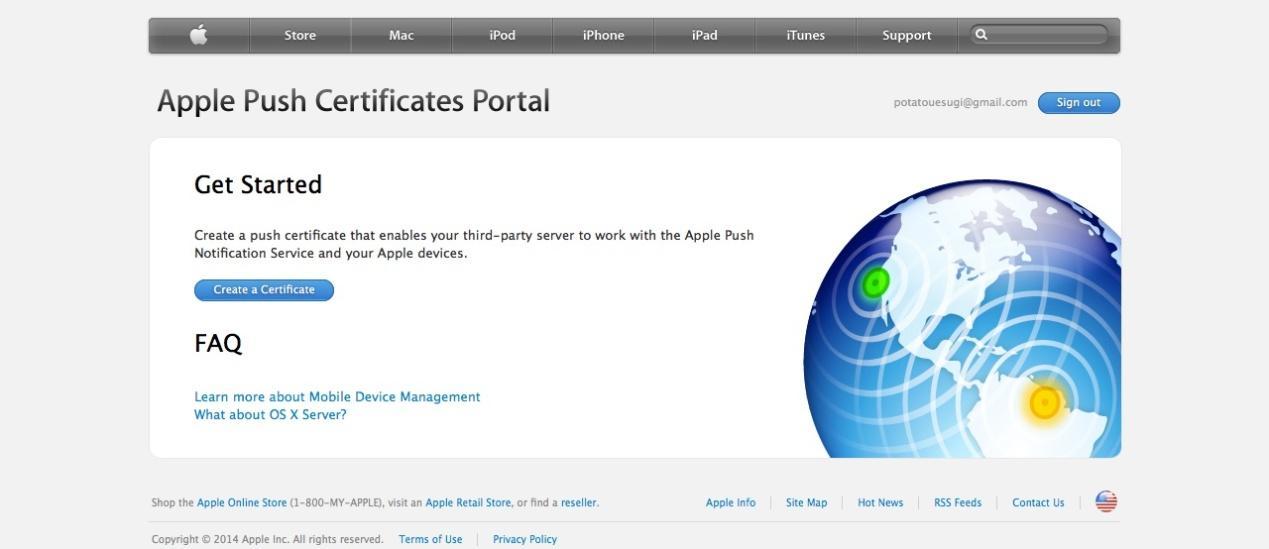Go to the iPhone section
The width and height of the screenshot is (1269, 549).
(x=603, y=35)
